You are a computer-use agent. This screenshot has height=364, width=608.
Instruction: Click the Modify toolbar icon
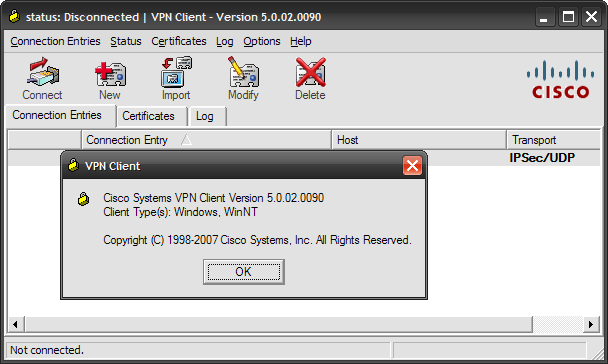click(243, 79)
